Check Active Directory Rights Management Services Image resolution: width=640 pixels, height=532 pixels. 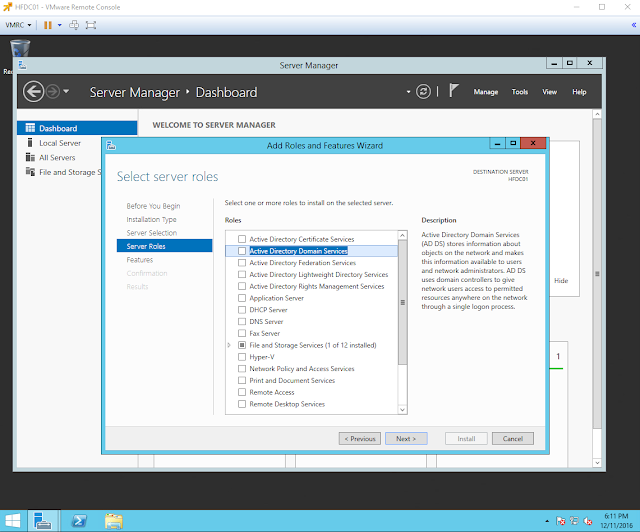coord(242,286)
